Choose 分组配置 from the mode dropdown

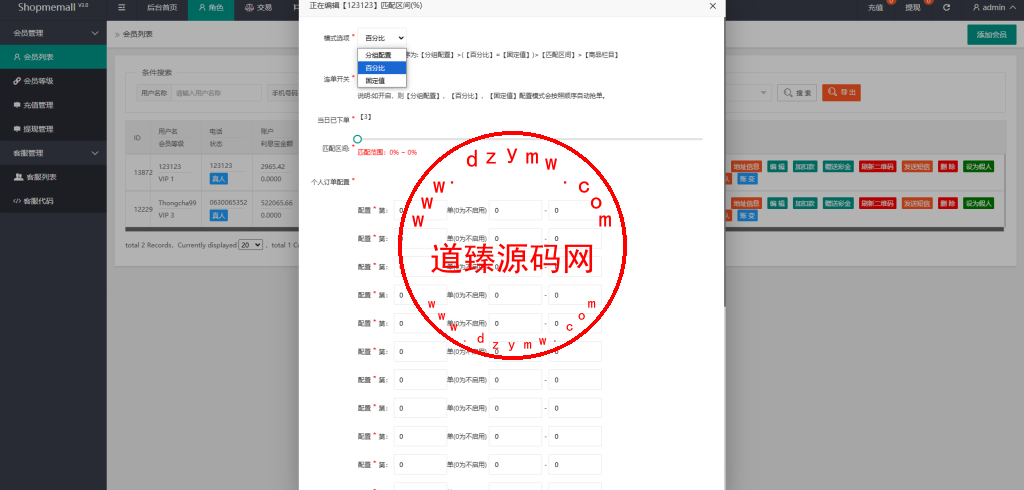382,55
